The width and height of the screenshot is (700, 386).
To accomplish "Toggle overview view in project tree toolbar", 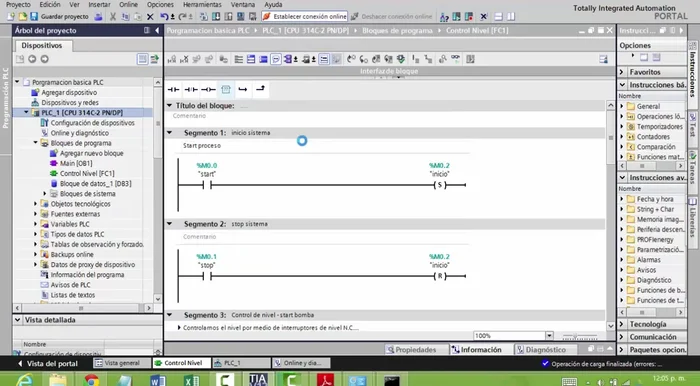I will (x=142, y=59).
